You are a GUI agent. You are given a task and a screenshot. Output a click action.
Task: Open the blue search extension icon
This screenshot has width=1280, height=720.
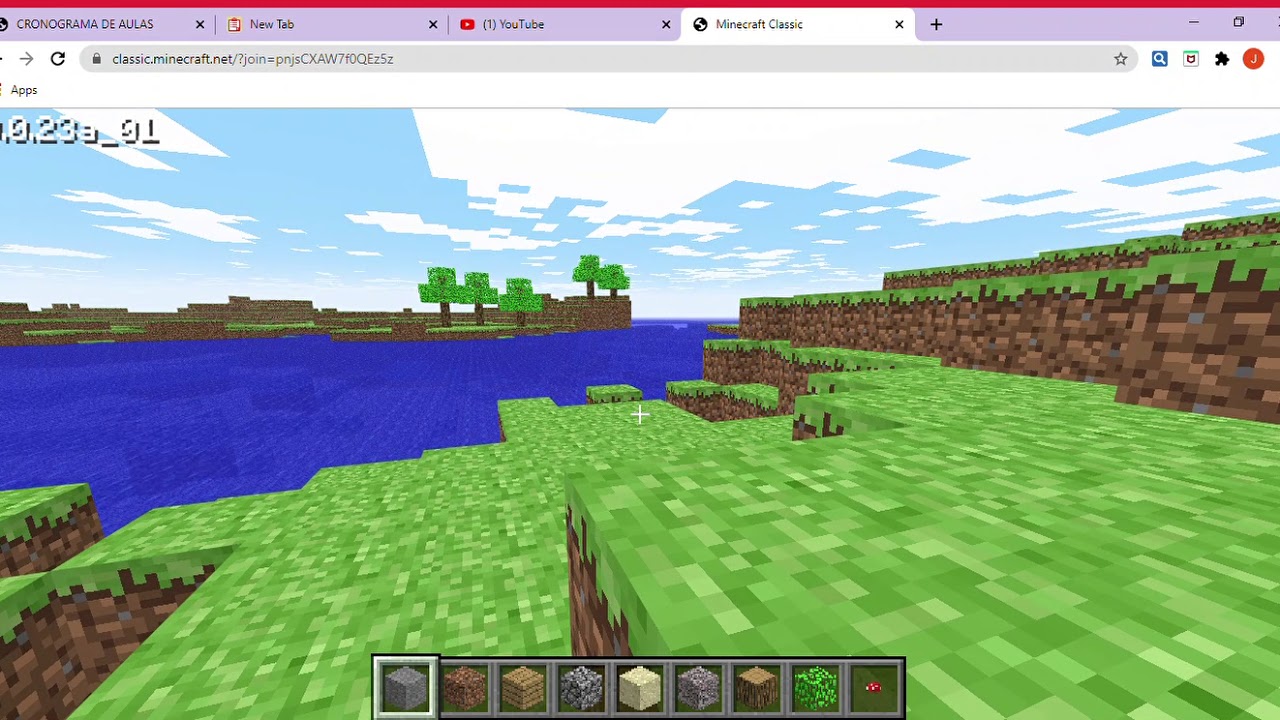[1159, 59]
